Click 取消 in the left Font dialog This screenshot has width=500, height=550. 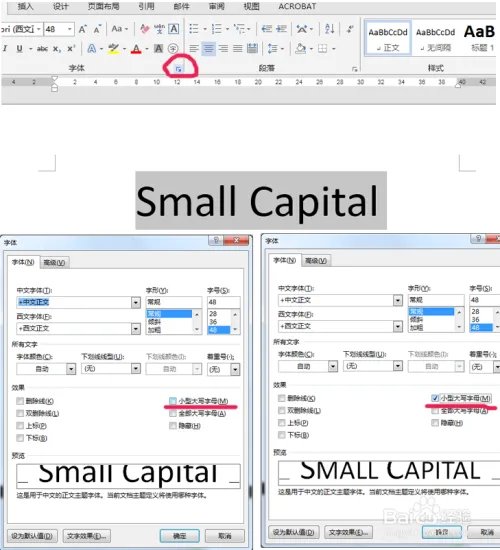225,536
